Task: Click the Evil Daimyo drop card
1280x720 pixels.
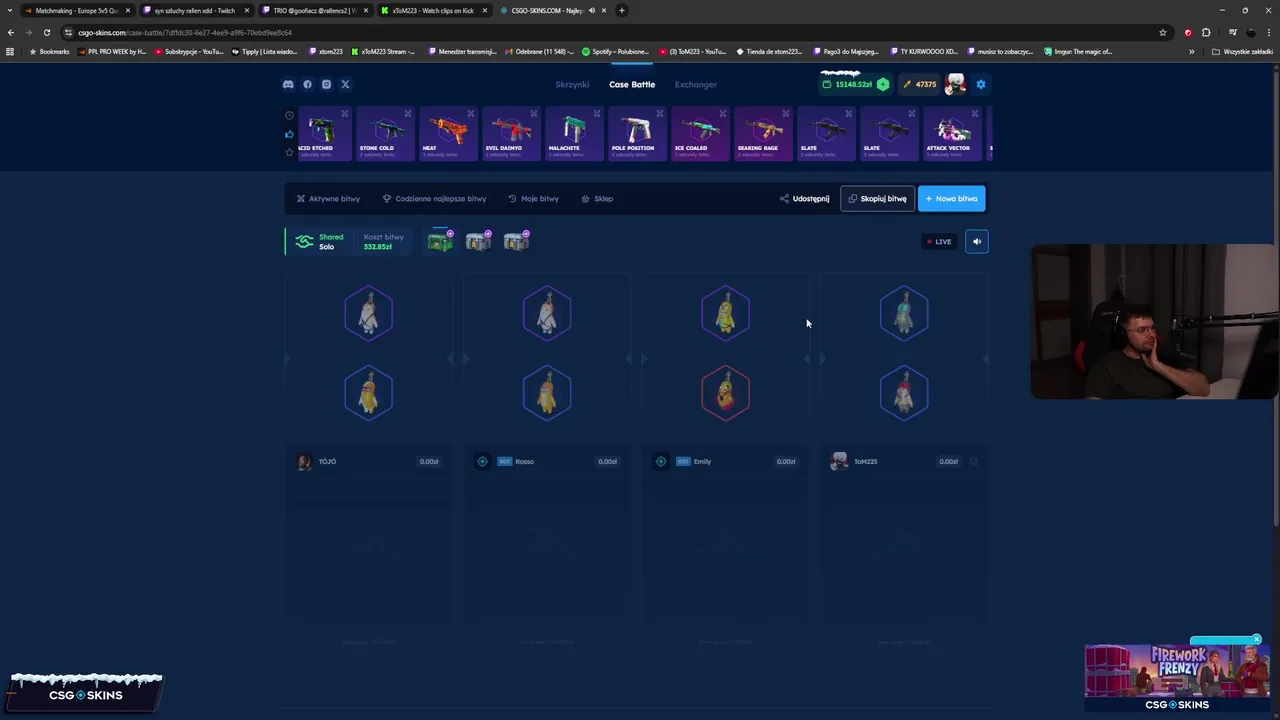Action: click(x=511, y=133)
